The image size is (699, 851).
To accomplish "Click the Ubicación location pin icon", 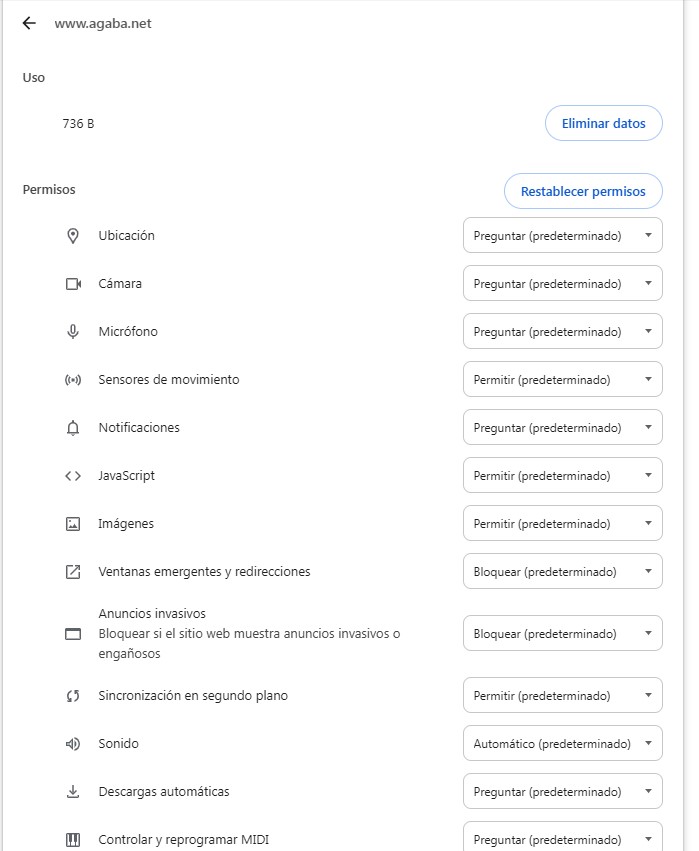I will [73, 236].
